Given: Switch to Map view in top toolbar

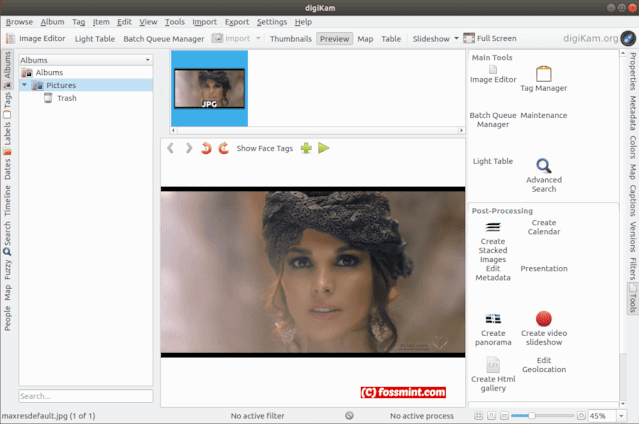Looking at the screenshot, I should tap(365, 38).
